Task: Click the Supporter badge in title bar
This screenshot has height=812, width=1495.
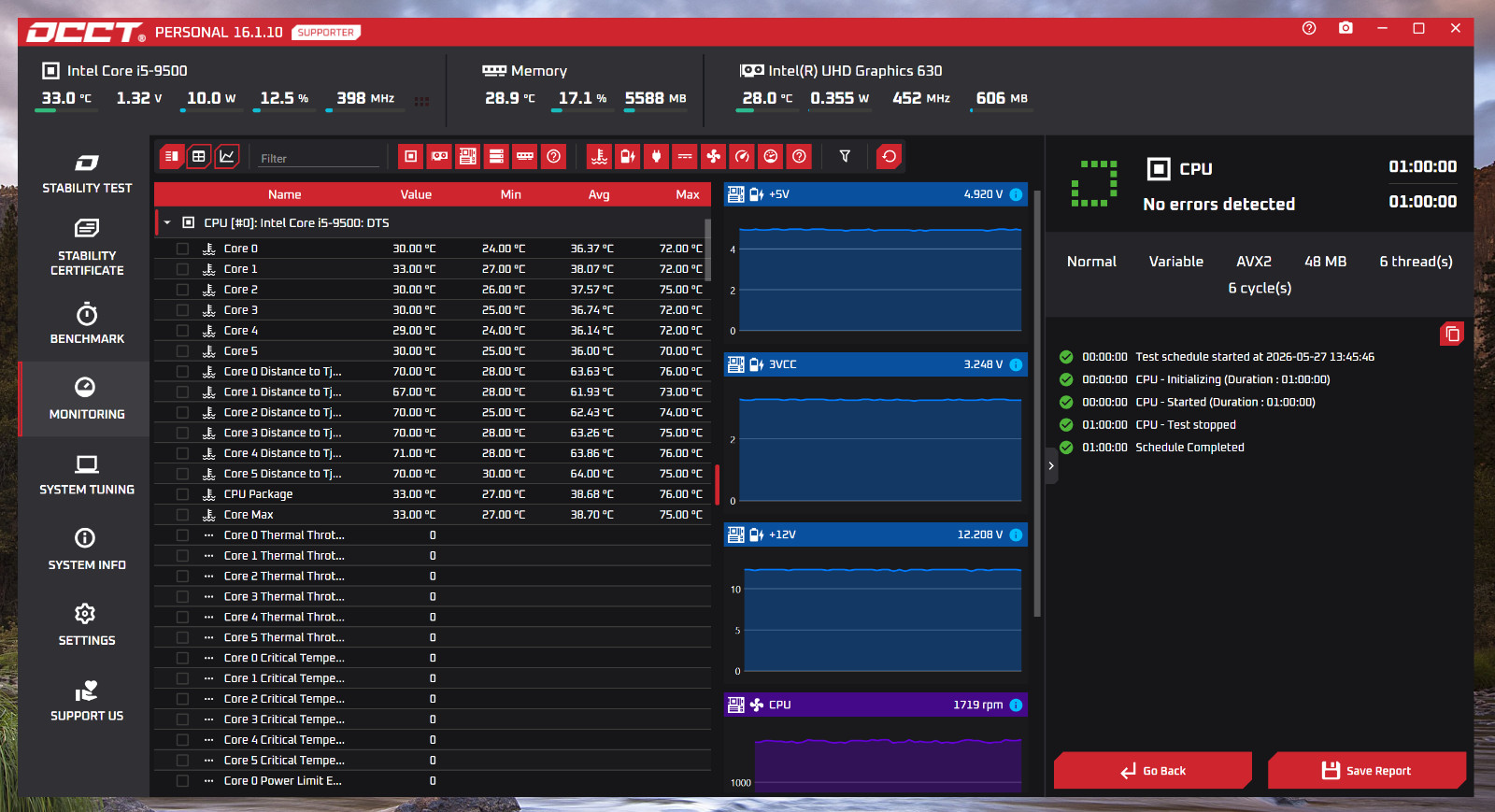Action: pyautogui.click(x=326, y=33)
